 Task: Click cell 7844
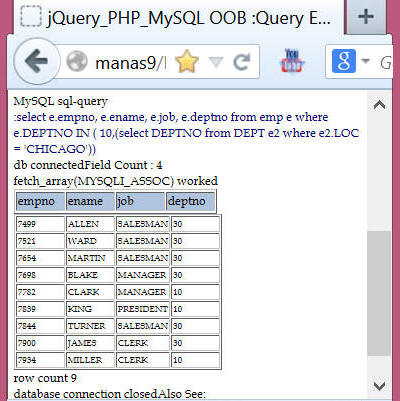[x=40, y=326]
